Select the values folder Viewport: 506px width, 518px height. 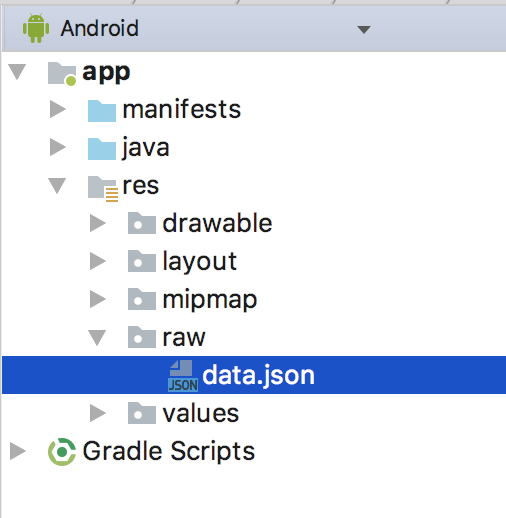201,414
